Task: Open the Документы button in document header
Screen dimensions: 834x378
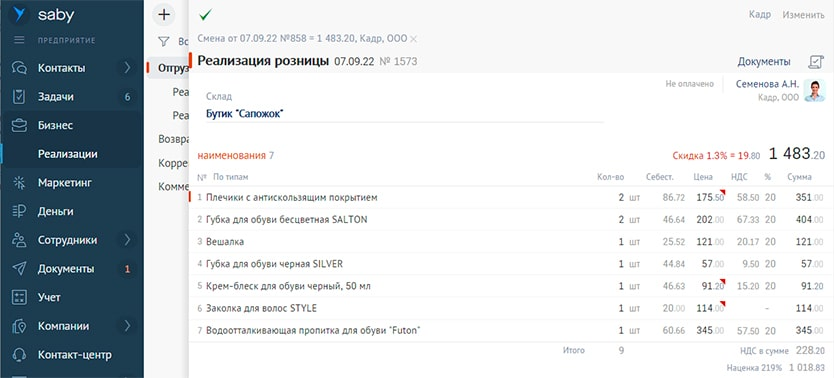Action: coord(764,62)
